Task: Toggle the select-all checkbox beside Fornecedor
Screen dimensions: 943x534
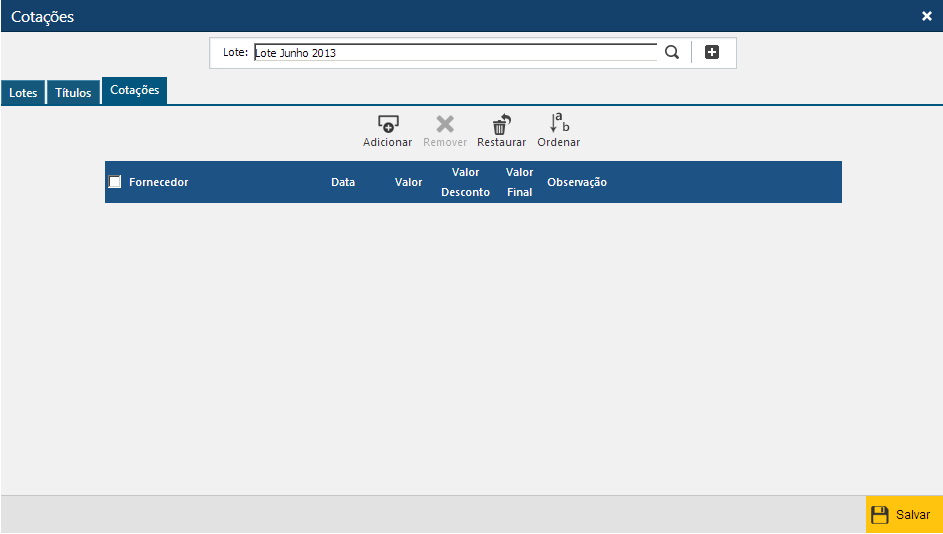Action: 115,182
